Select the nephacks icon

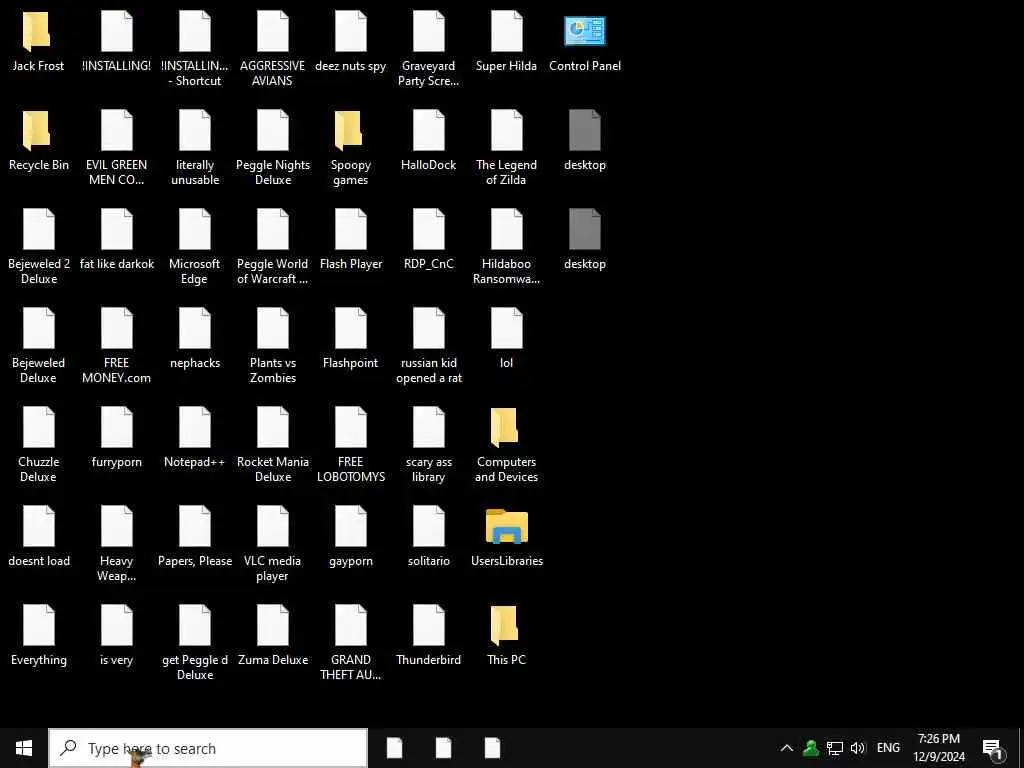pos(195,328)
